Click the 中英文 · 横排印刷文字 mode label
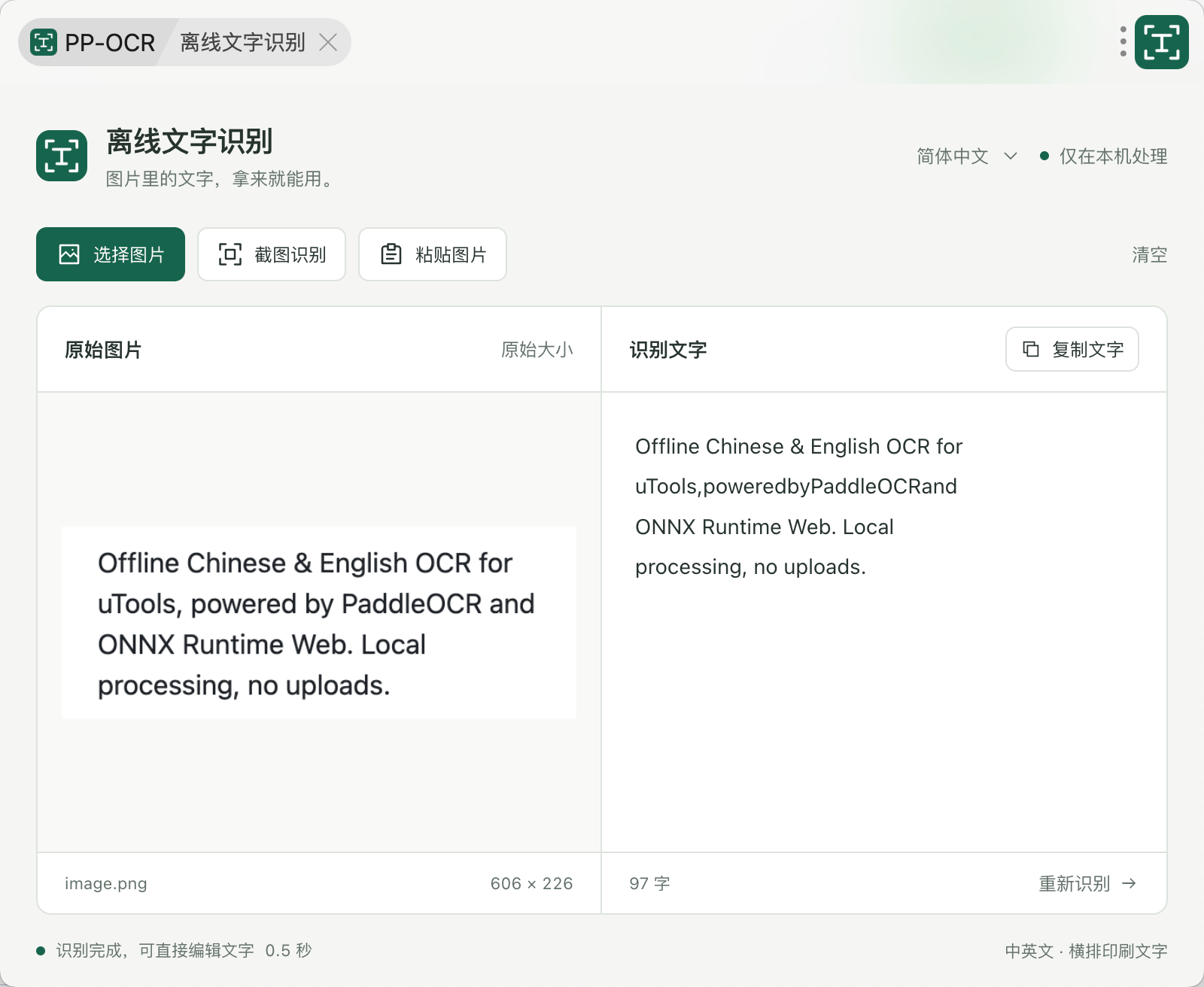The width and height of the screenshot is (1204, 987). coord(1086,951)
